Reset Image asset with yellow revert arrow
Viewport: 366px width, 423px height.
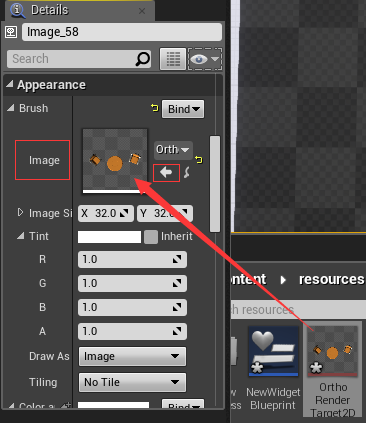199,160
